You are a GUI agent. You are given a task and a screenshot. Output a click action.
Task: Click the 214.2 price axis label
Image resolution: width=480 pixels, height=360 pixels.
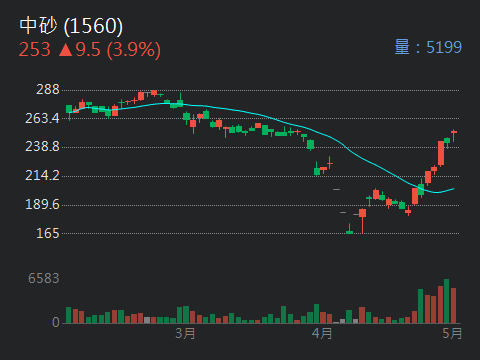42,175
